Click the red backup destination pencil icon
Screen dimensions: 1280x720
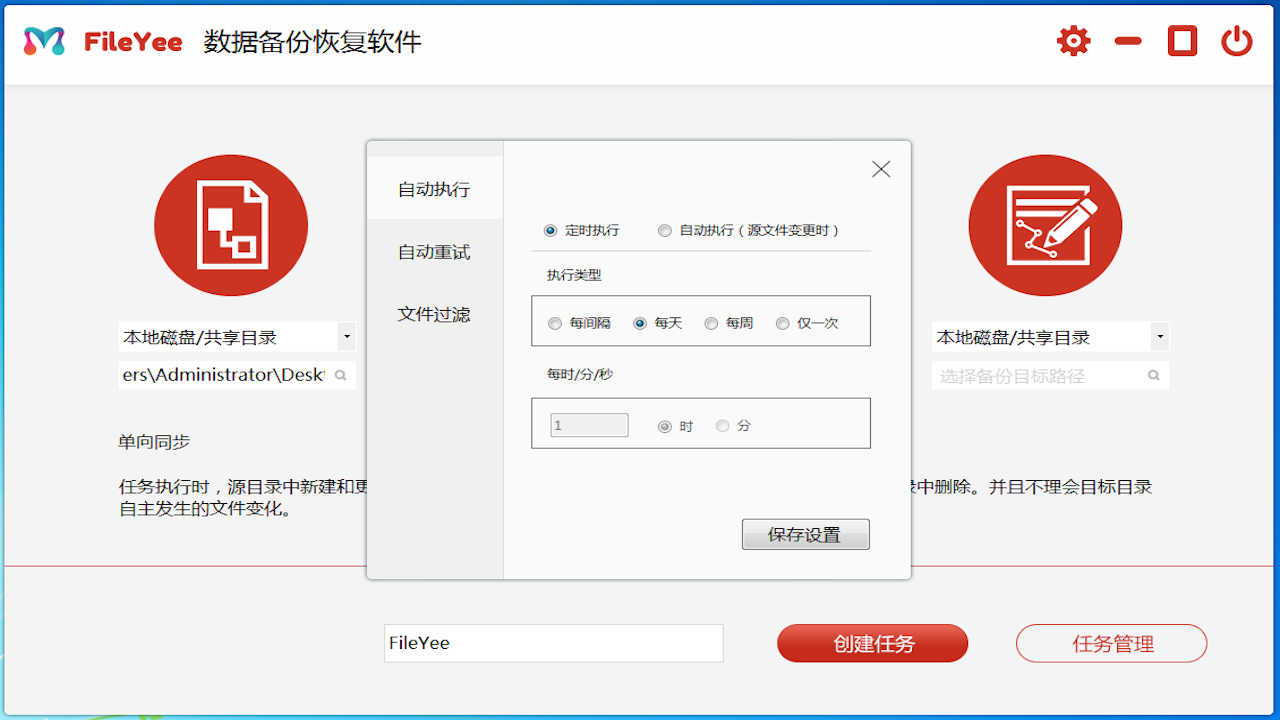coord(1045,224)
